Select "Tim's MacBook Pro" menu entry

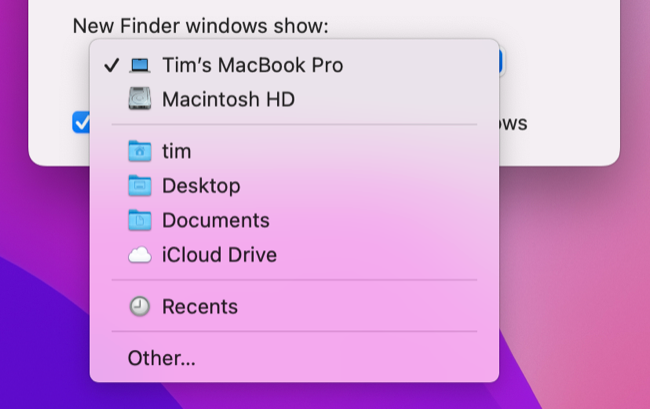coord(252,66)
